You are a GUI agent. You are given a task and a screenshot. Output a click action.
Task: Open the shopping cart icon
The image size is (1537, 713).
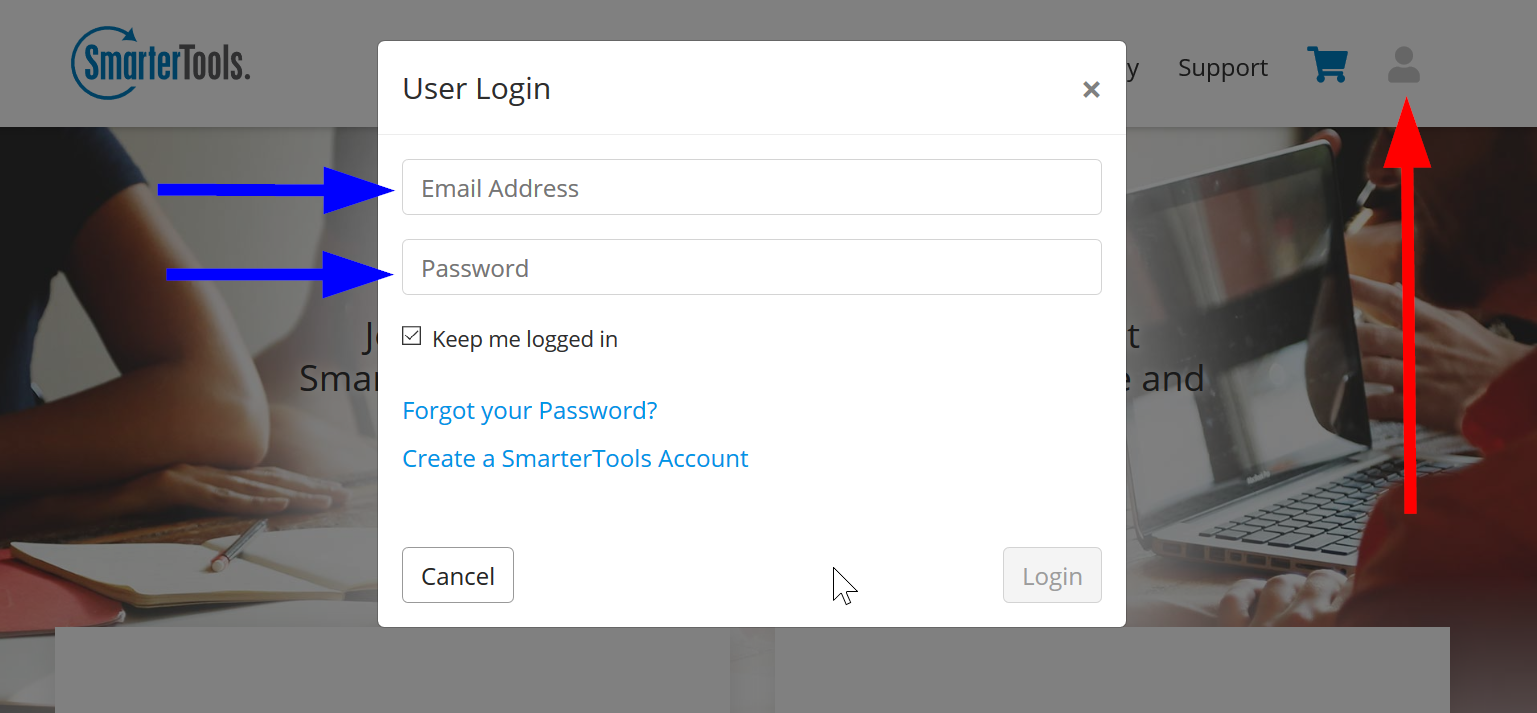tap(1327, 65)
